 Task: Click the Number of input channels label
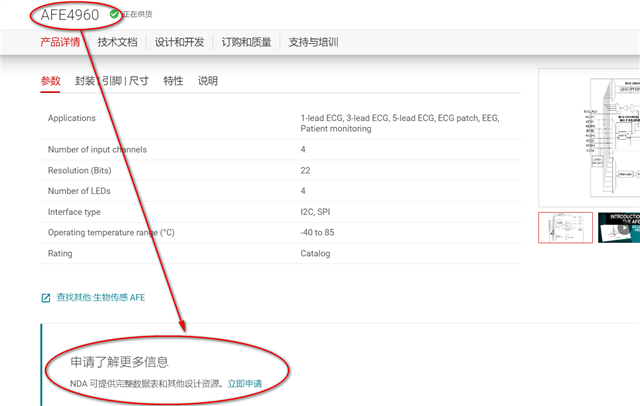97,149
